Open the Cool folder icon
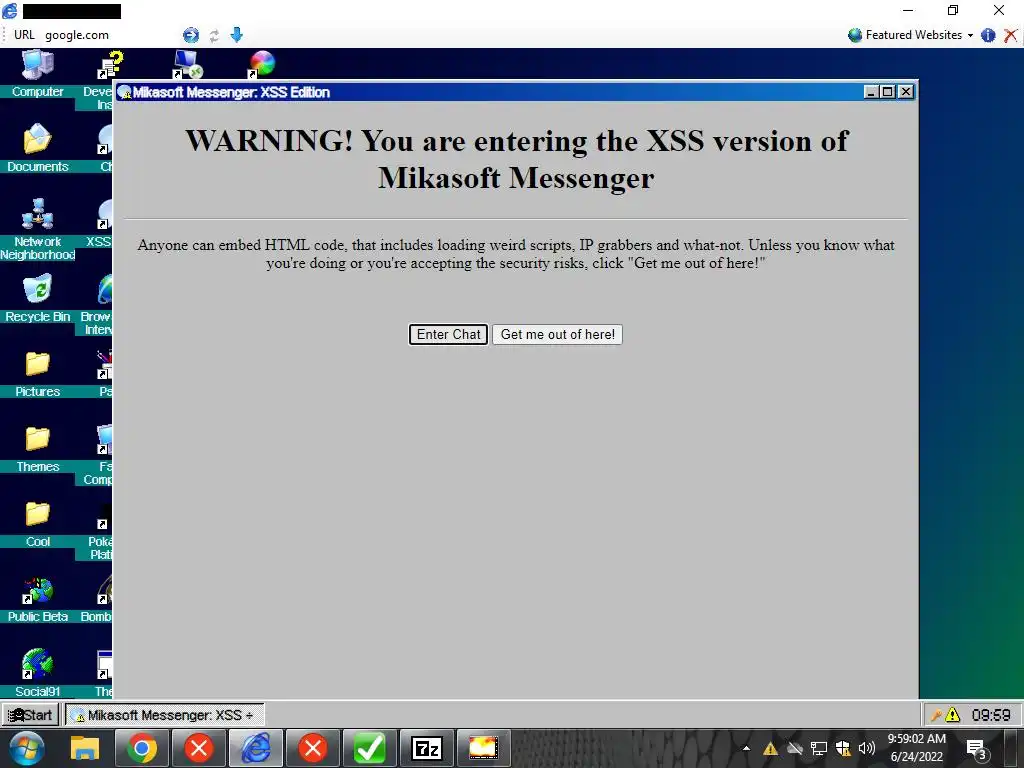Viewport: 1024px width, 768px height. [x=37, y=524]
